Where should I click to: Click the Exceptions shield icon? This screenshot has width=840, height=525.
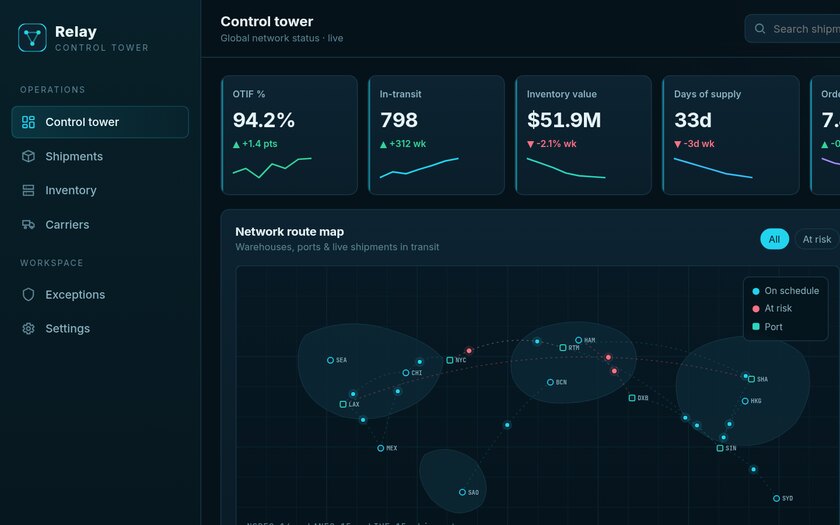coord(28,295)
